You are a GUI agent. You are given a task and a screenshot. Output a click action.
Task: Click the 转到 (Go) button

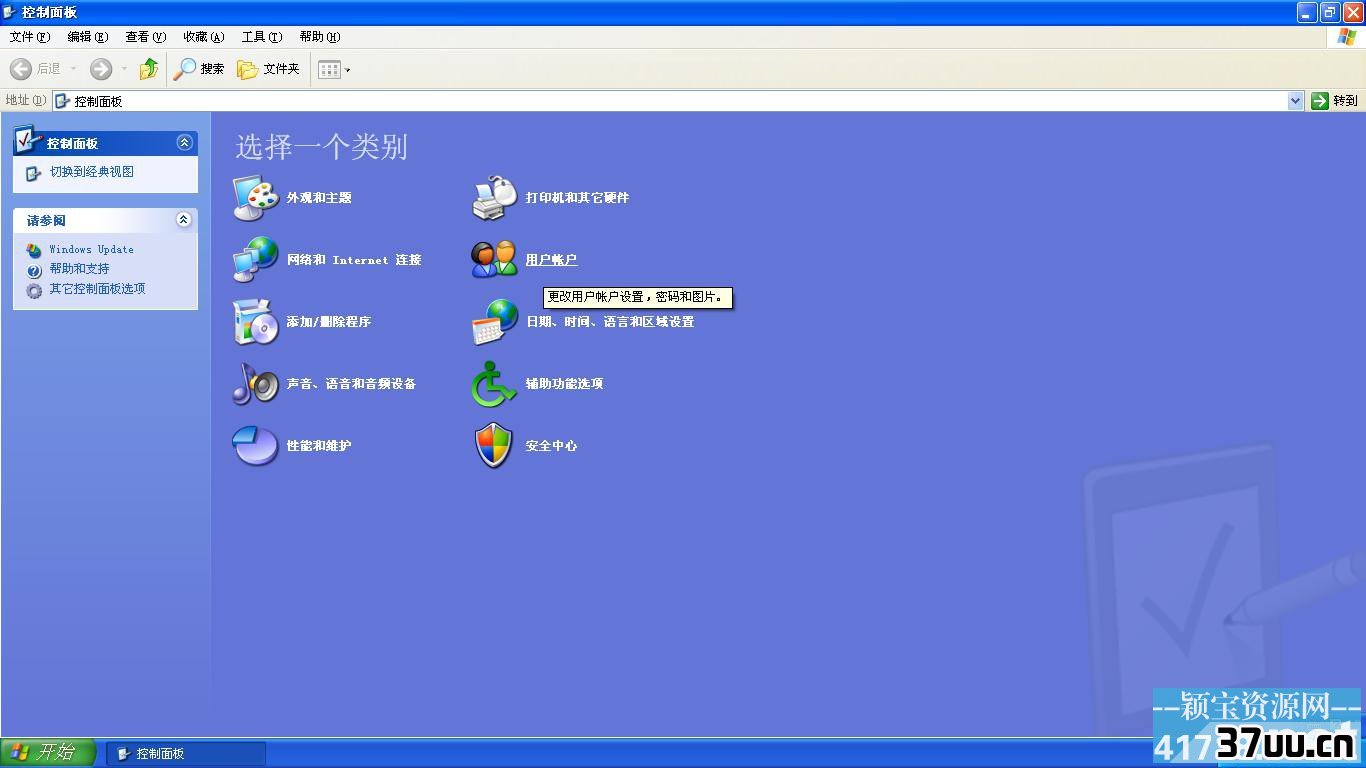point(1335,101)
